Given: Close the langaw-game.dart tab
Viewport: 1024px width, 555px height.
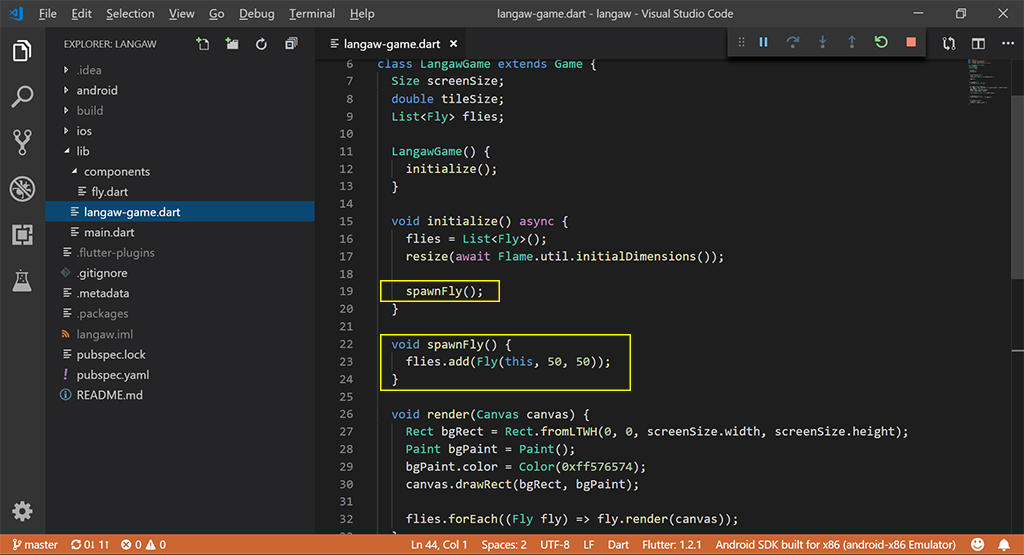Looking at the screenshot, I should pyautogui.click(x=454, y=44).
